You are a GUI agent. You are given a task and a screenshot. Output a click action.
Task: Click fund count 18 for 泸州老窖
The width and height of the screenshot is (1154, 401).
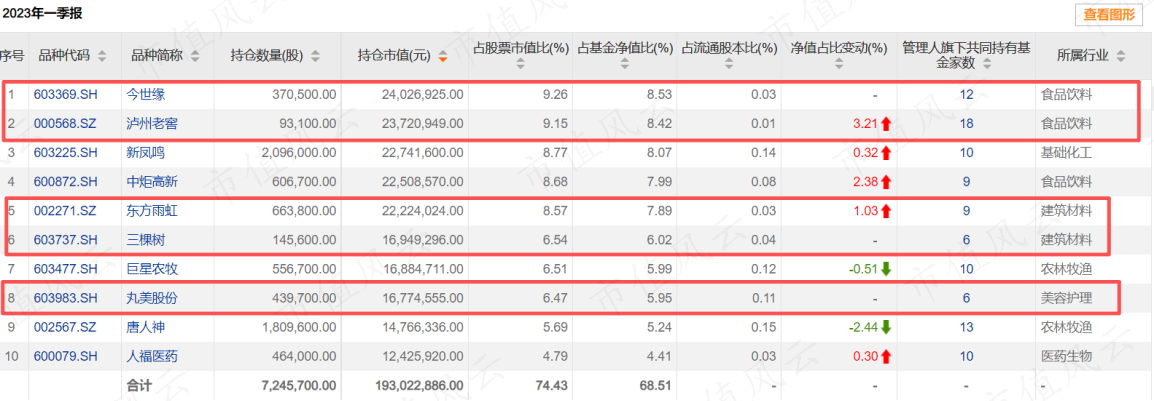tap(966, 124)
